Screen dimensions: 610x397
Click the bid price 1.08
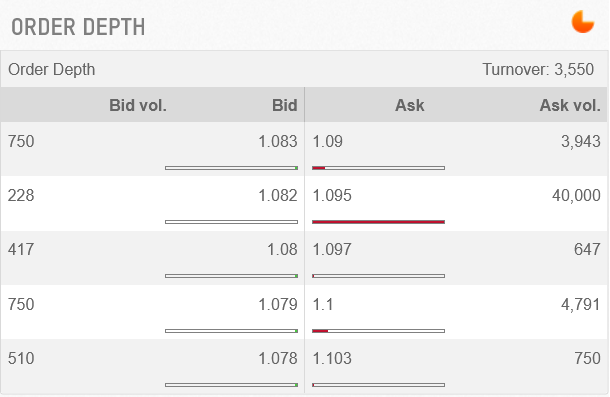coord(282,249)
